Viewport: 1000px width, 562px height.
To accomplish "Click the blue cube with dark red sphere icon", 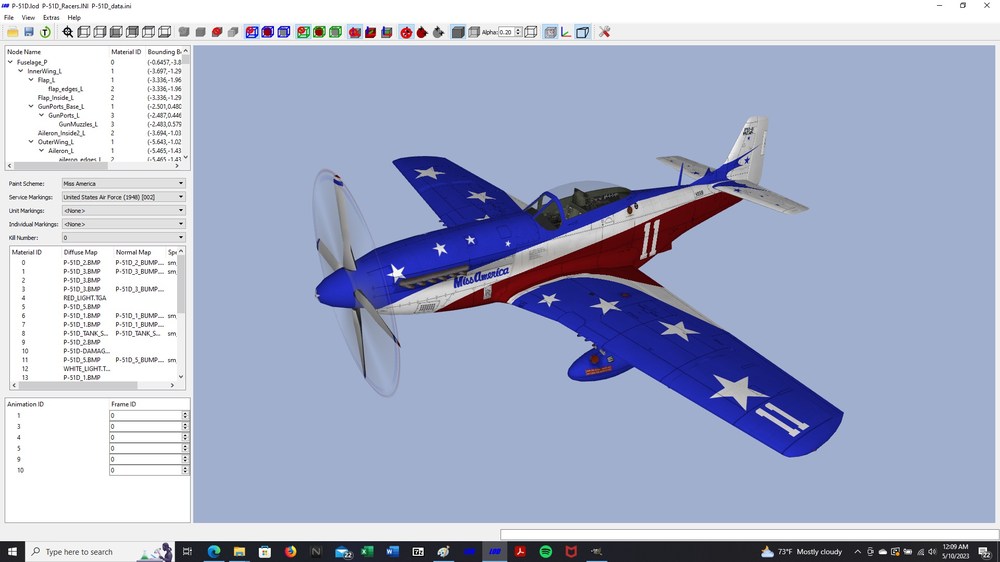I will pos(268,32).
